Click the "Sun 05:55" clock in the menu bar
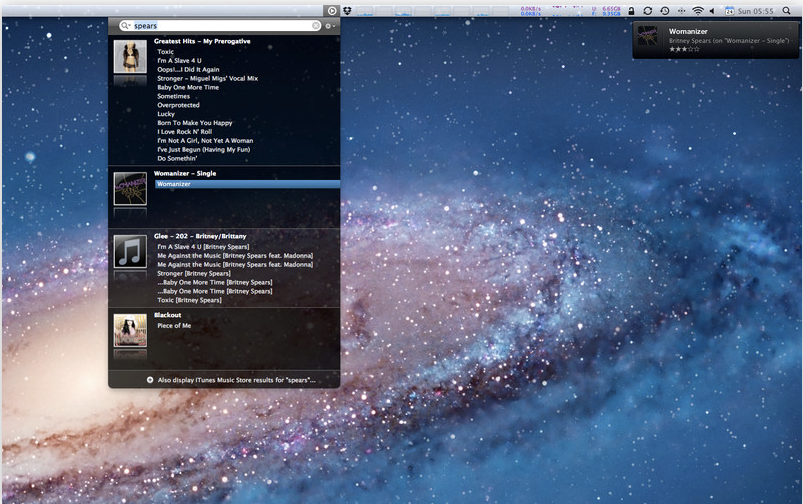 pos(755,11)
